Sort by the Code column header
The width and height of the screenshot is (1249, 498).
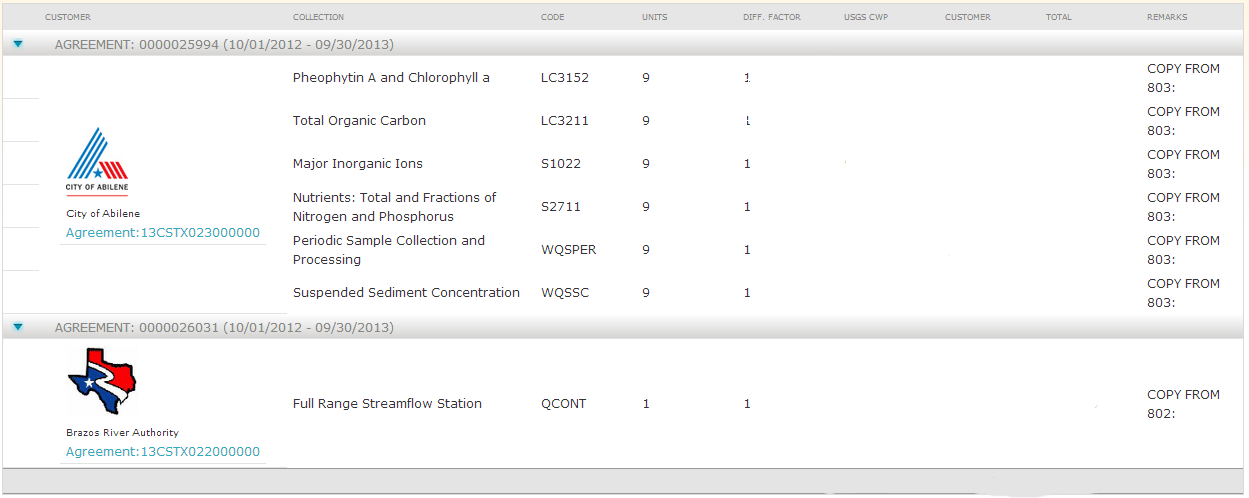coord(552,17)
